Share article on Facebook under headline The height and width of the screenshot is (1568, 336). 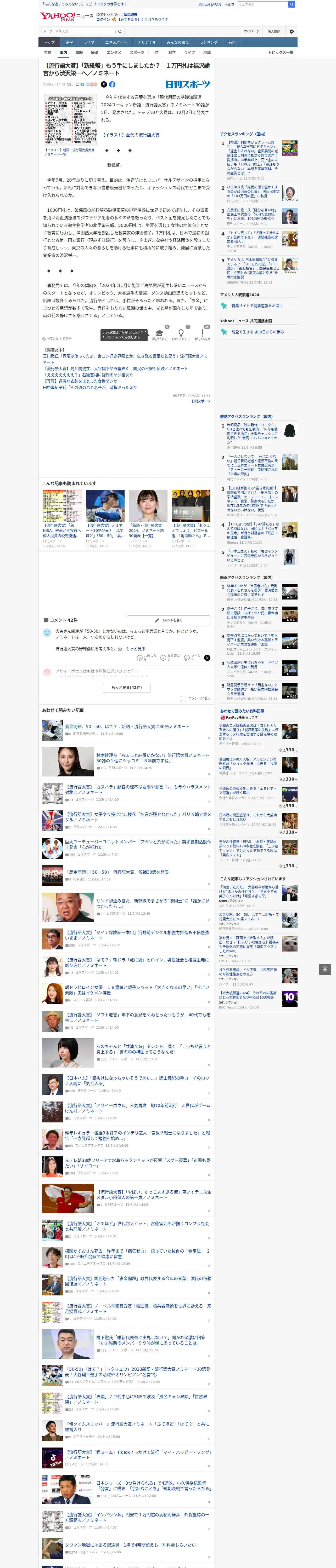click(112, 85)
